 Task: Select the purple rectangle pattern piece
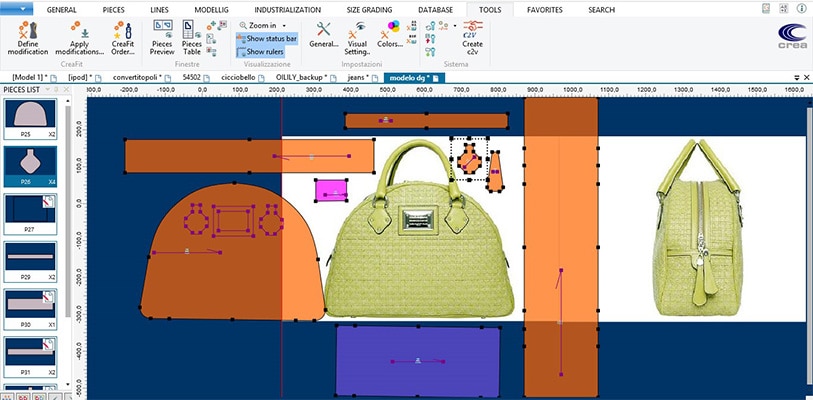pyautogui.click(x=418, y=361)
